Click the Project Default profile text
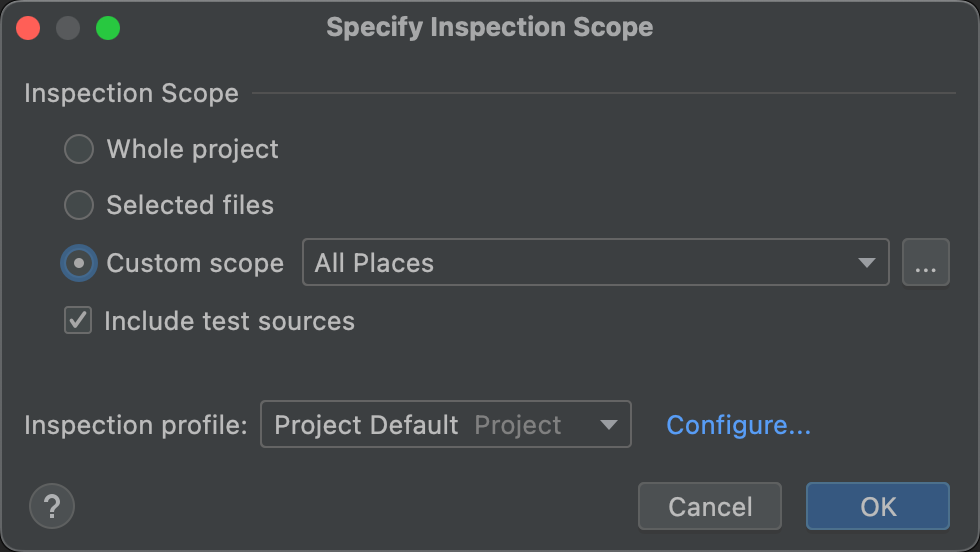Screen dimensions: 980x552 (366, 425)
